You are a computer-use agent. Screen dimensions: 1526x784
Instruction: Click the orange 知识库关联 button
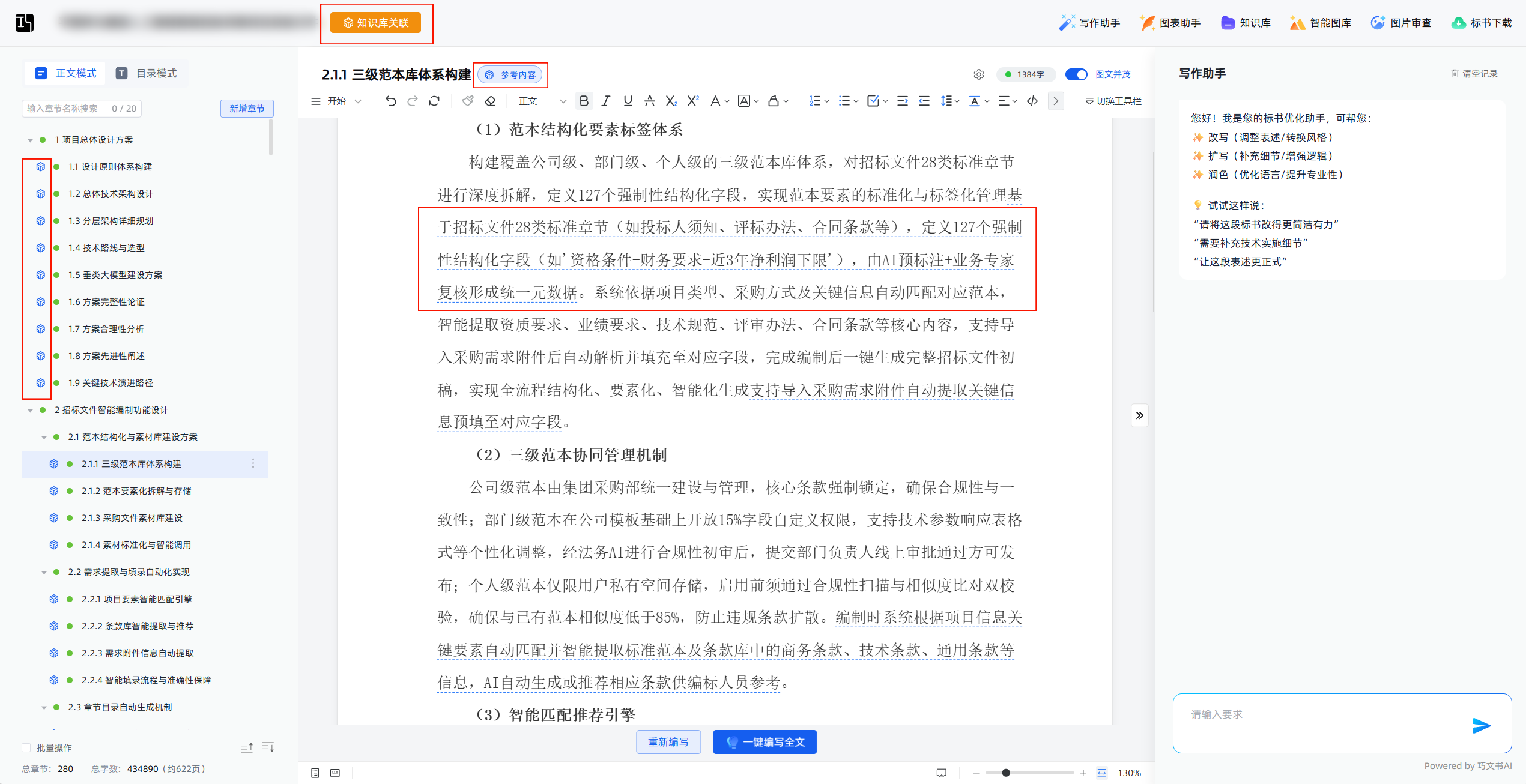(375, 23)
